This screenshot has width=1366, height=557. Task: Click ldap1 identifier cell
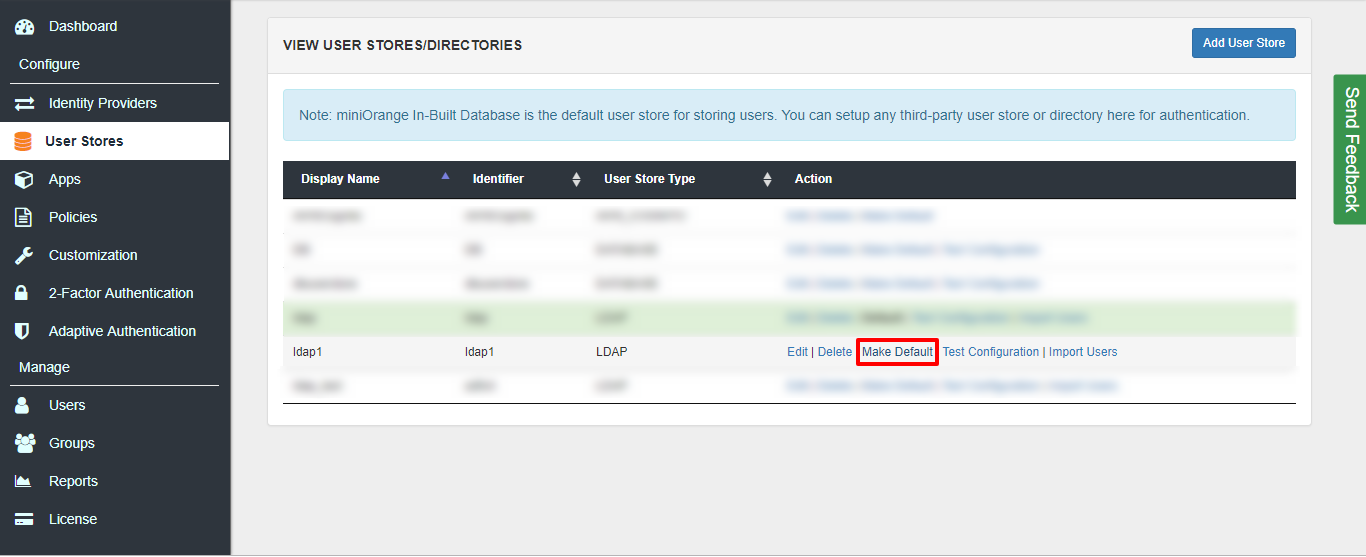[480, 352]
